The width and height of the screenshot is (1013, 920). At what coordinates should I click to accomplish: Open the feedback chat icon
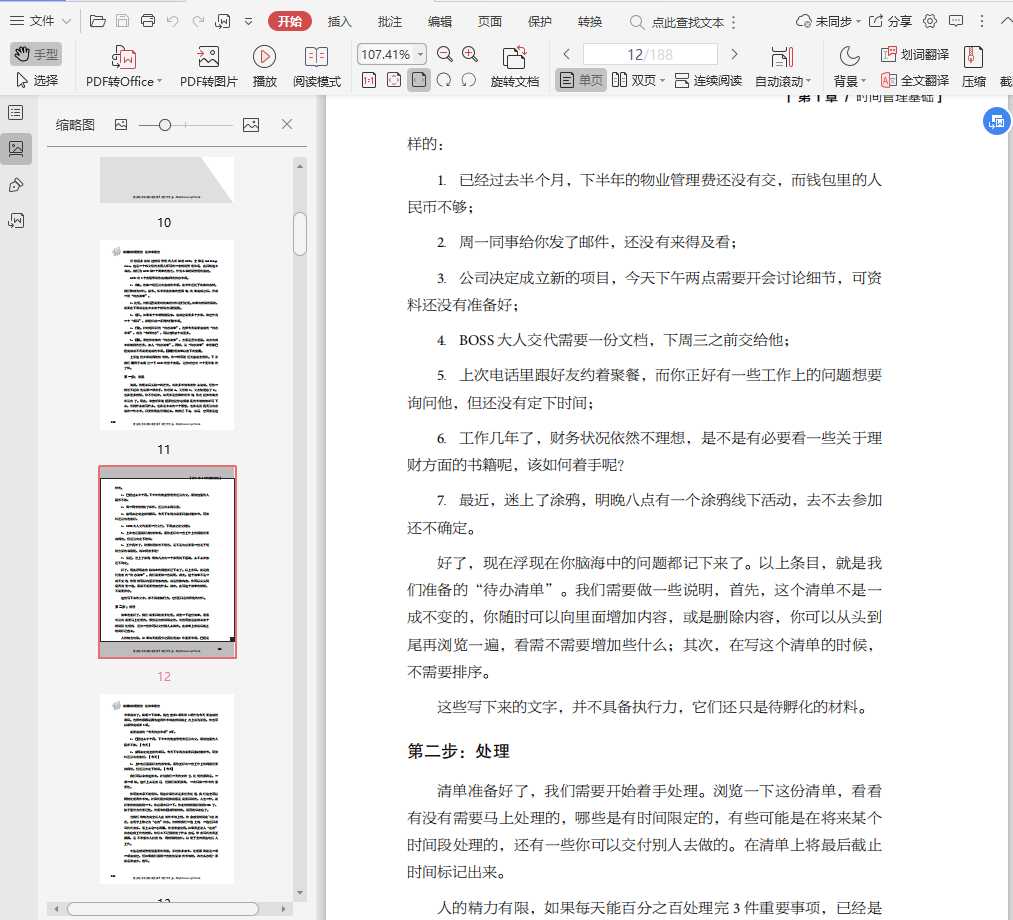pos(956,21)
